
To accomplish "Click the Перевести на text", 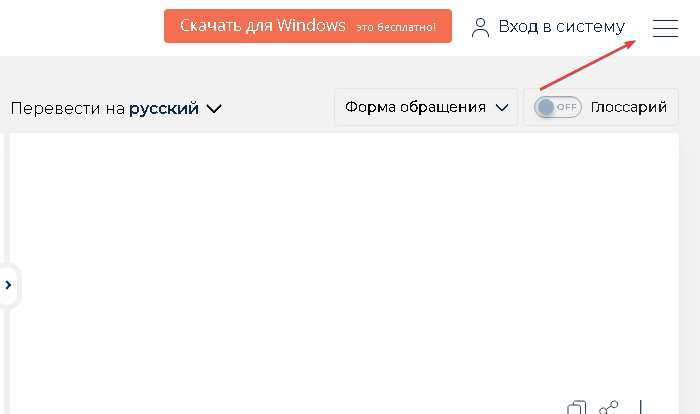I will [67, 108].
